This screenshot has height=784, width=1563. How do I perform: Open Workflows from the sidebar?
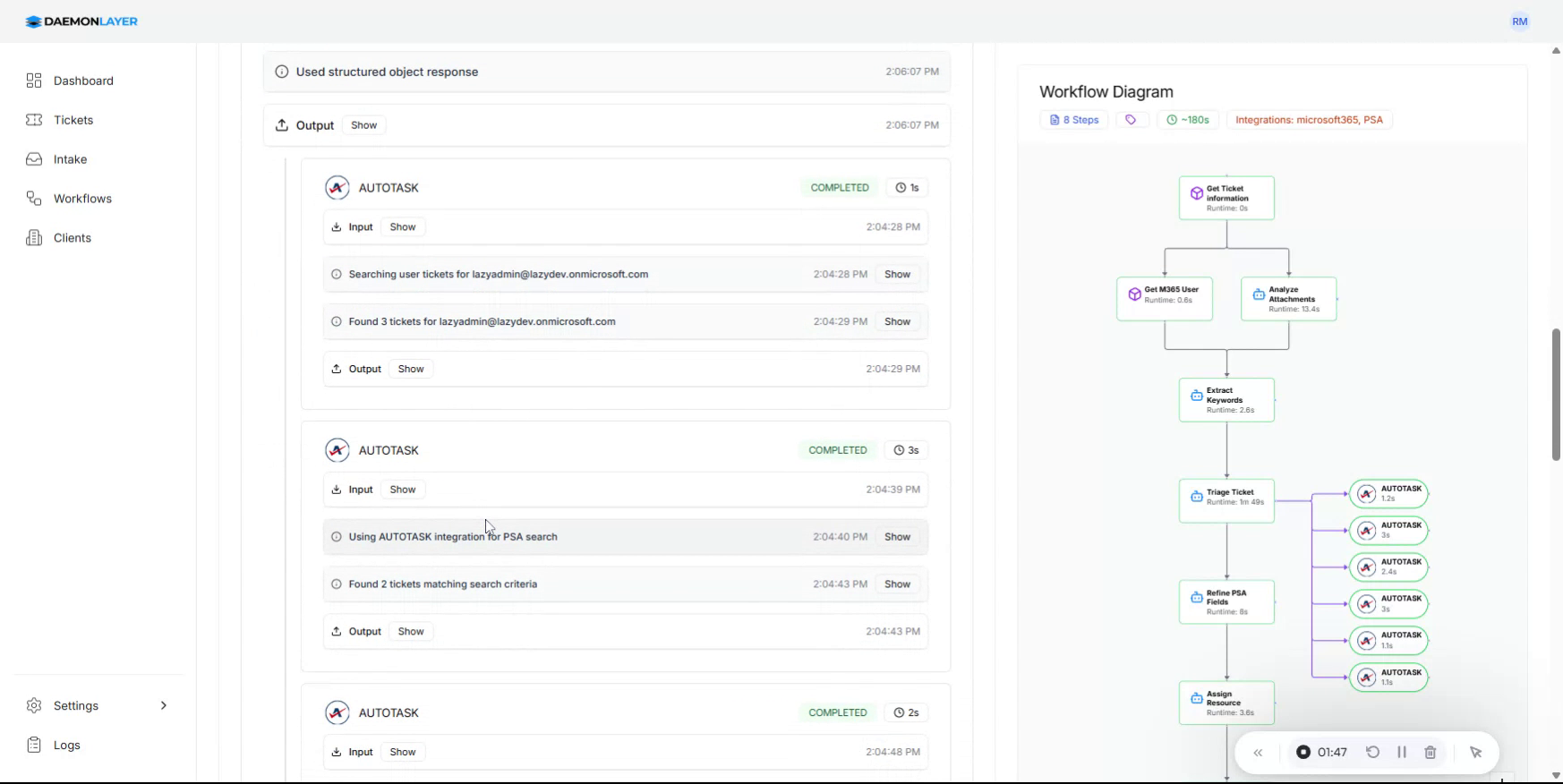[x=82, y=199]
